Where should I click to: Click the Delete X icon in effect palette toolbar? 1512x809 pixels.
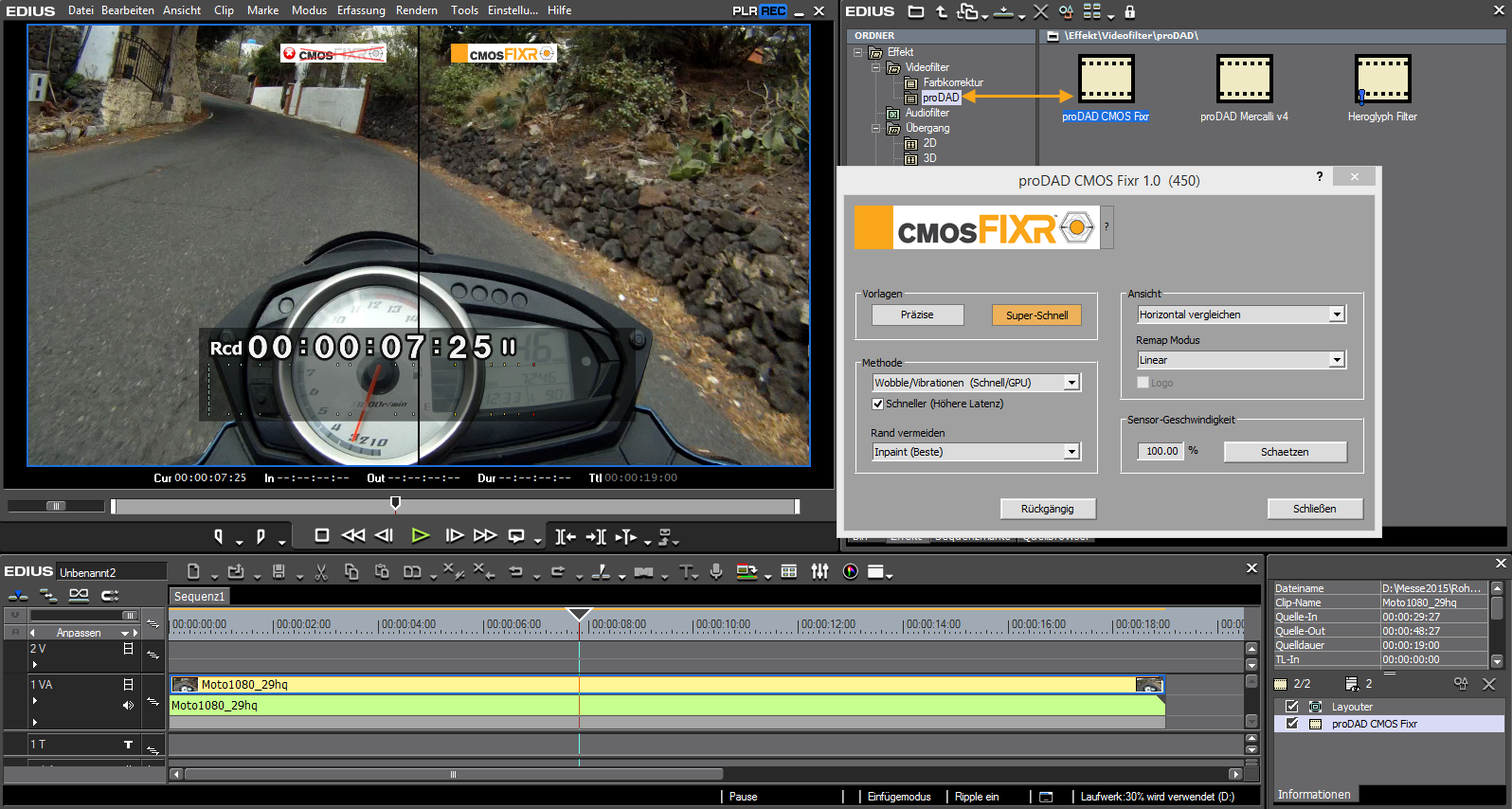(1040, 11)
